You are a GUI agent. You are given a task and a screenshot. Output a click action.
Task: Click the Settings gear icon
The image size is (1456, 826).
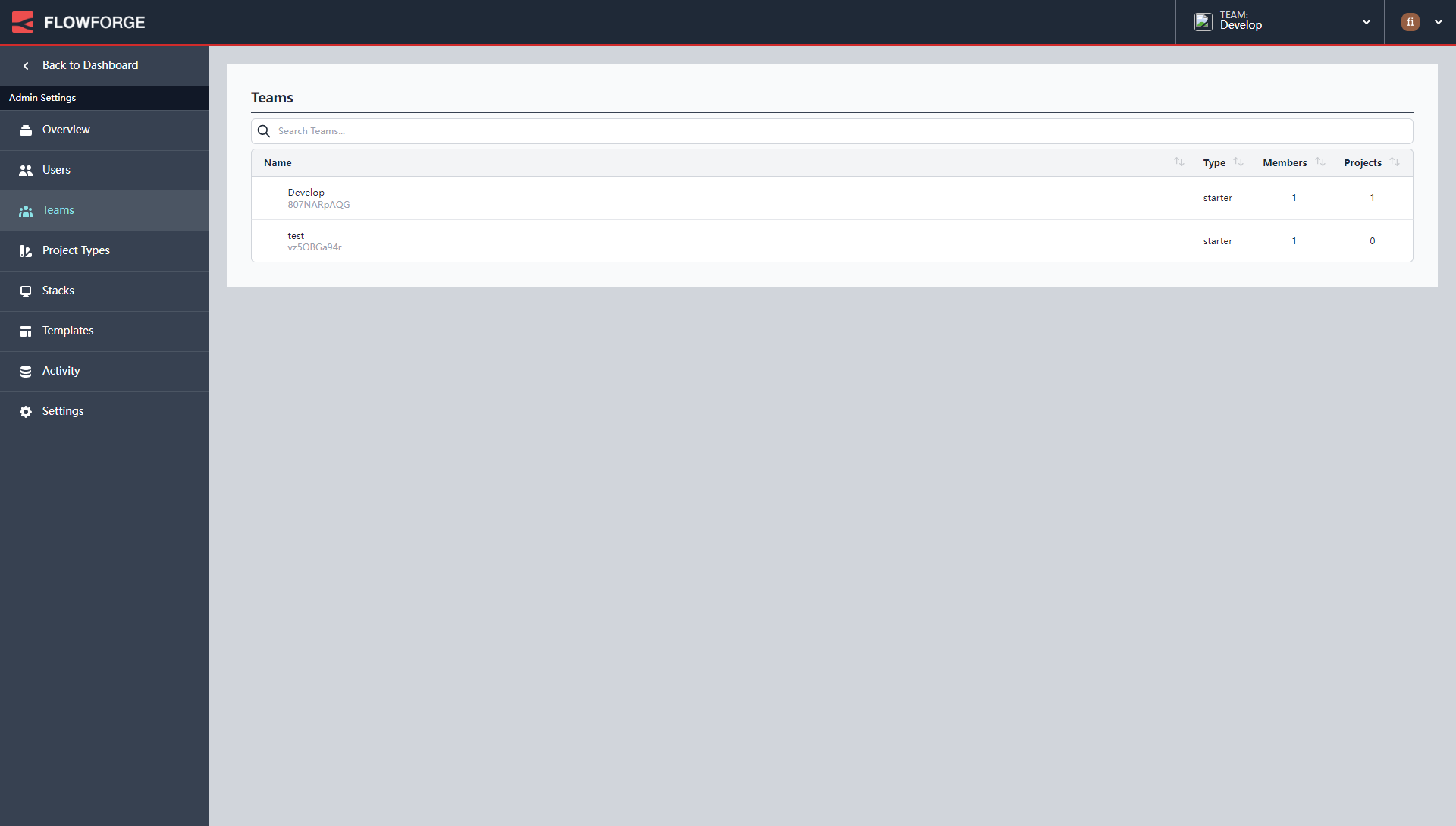tap(26, 412)
